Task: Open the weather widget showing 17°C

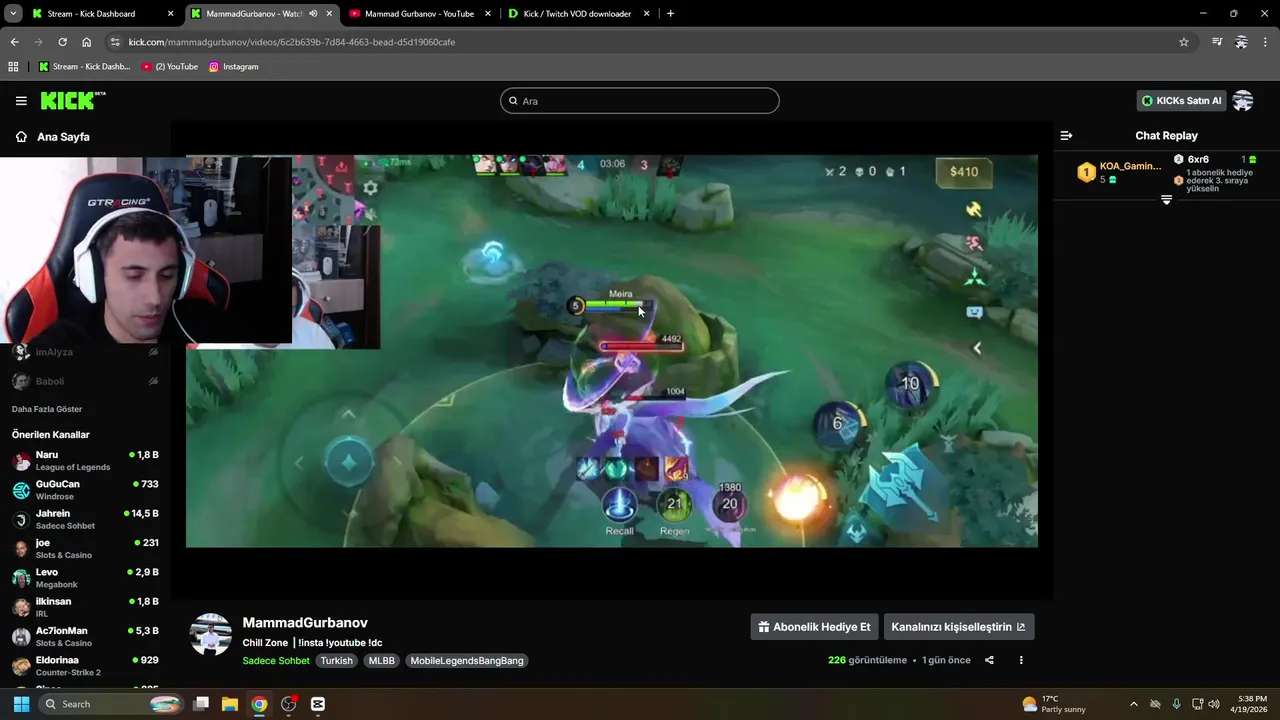Action: [1054, 704]
